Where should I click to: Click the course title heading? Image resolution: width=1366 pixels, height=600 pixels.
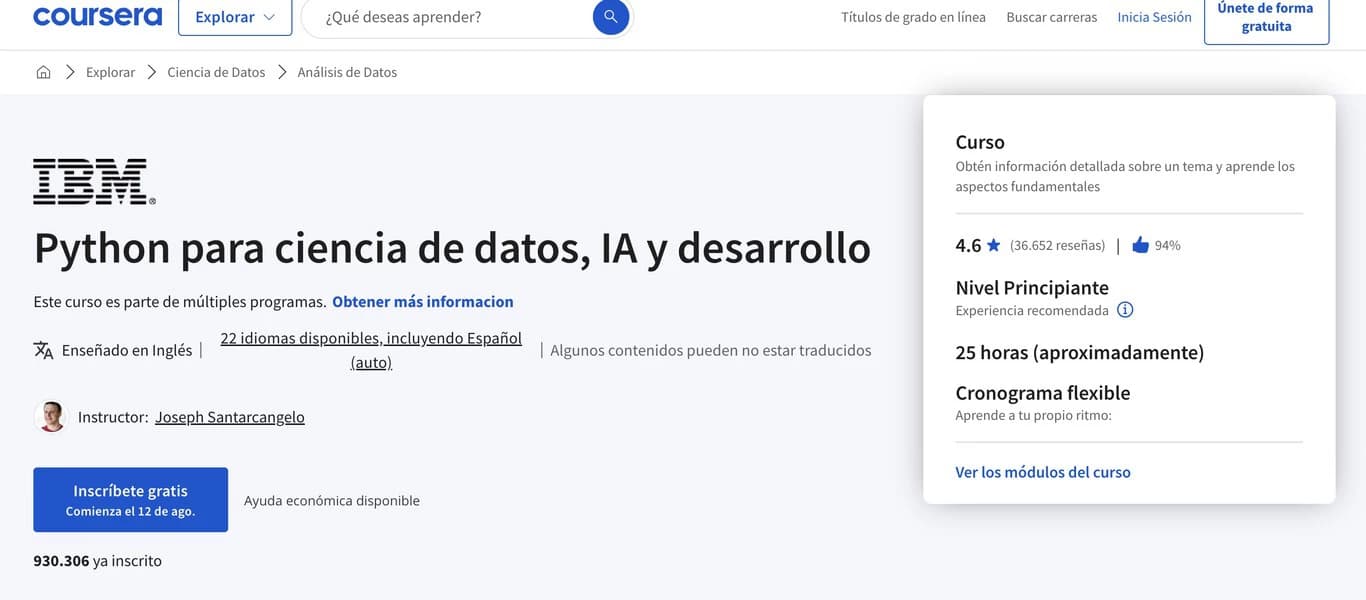coord(452,248)
